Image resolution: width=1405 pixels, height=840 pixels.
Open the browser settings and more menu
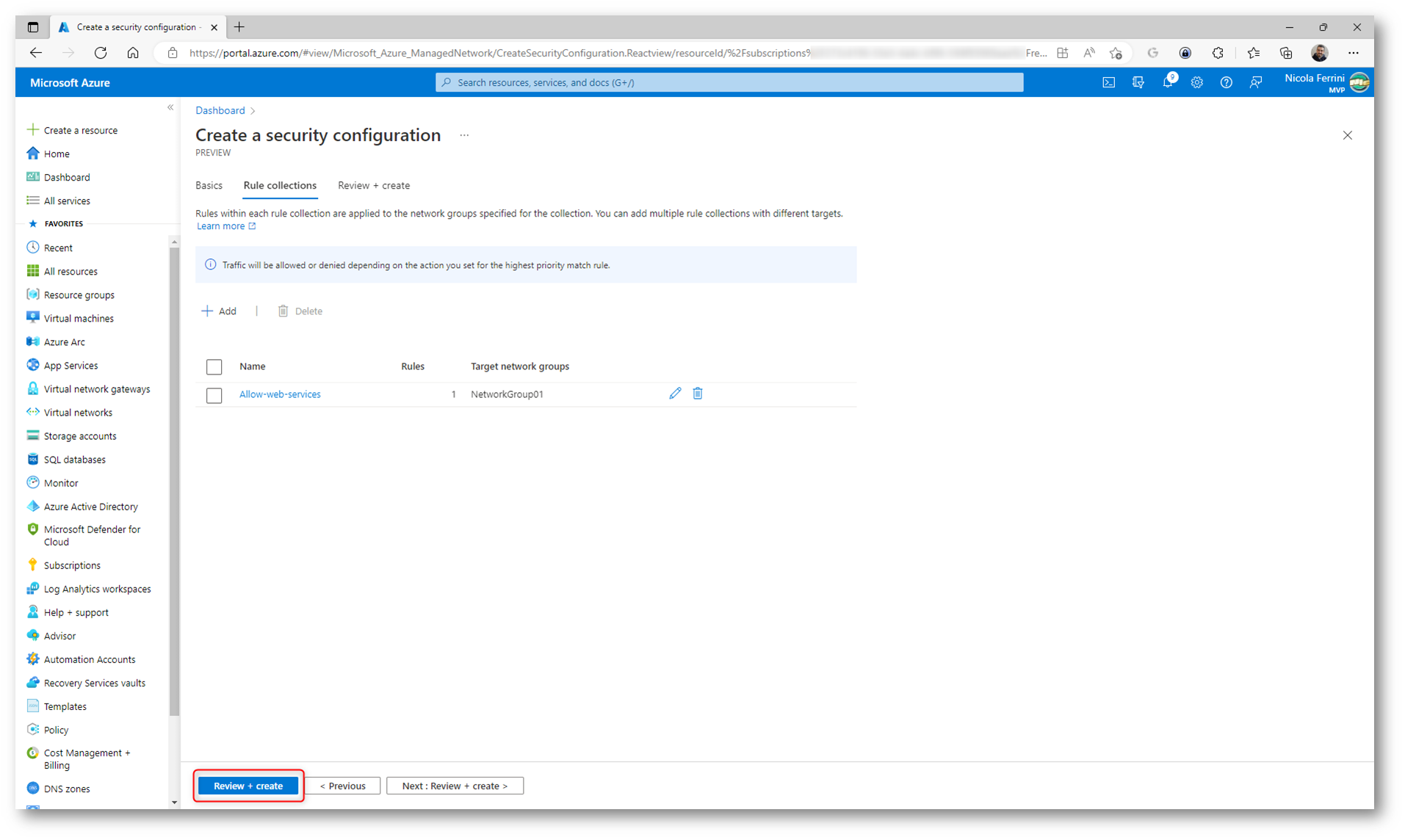pyautogui.click(x=1353, y=53)
